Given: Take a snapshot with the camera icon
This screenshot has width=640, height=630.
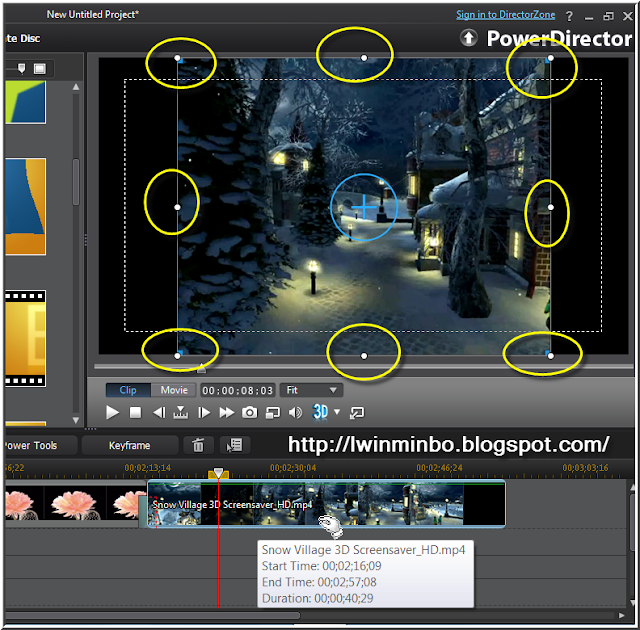Looking at the screenshot, I should [x=249, y=413].
